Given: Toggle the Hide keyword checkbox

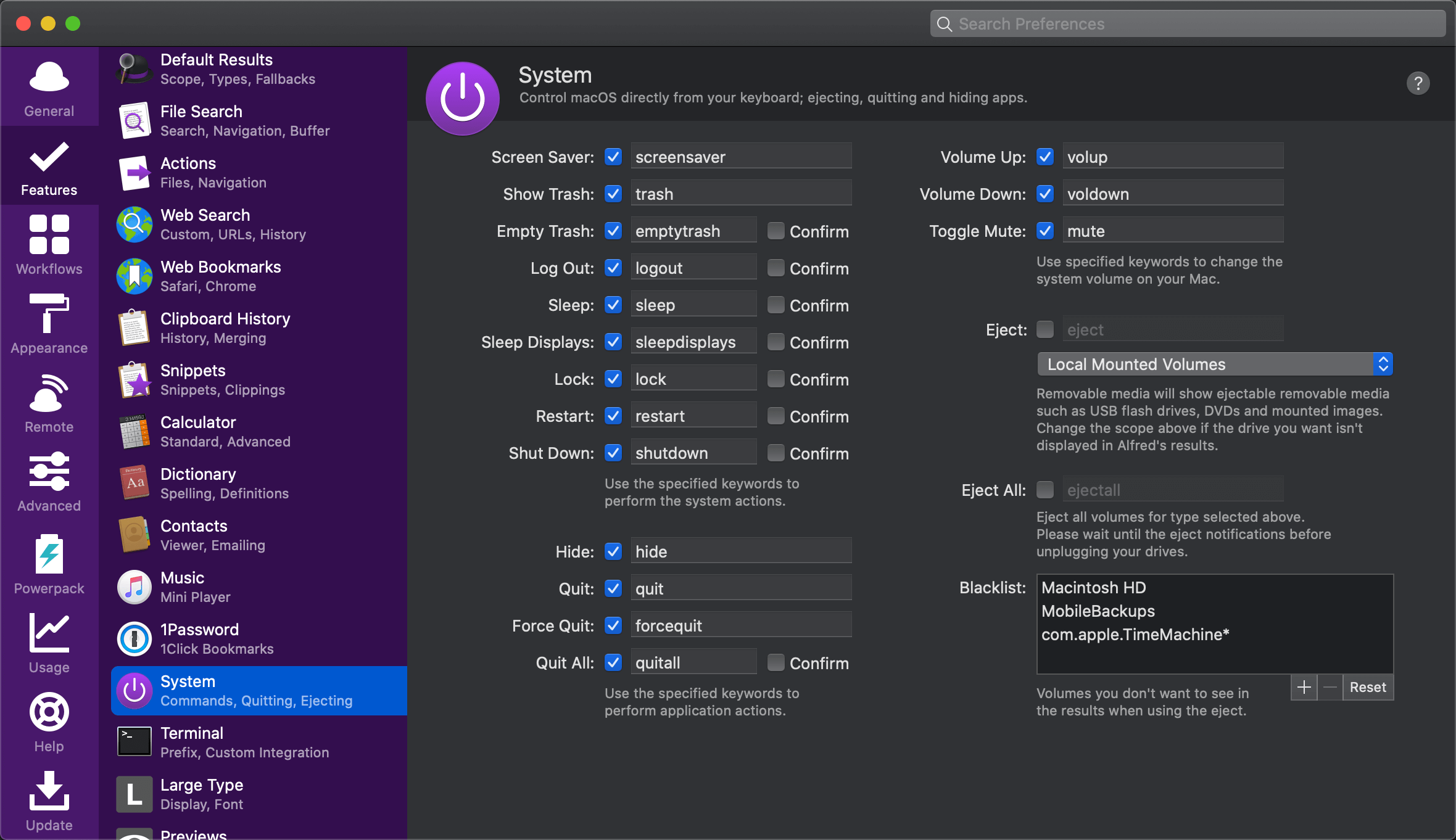Looking at the screenshot, I should click(613, 551).
